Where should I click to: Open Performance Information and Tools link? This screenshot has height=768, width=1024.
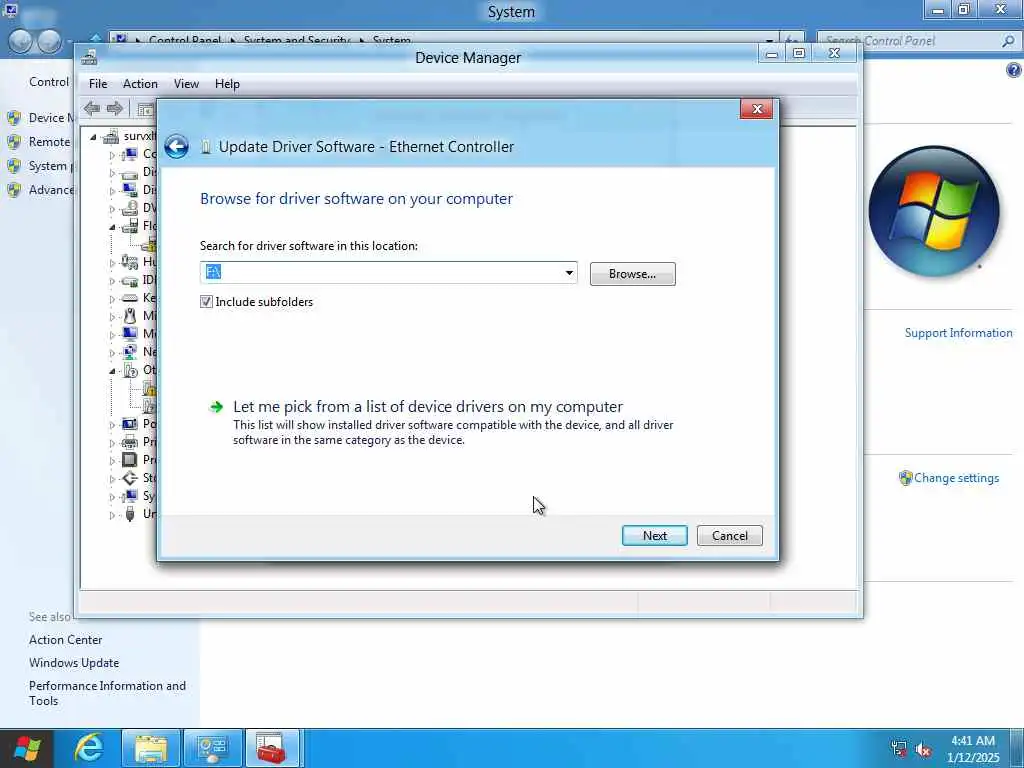tap(107, 693)
